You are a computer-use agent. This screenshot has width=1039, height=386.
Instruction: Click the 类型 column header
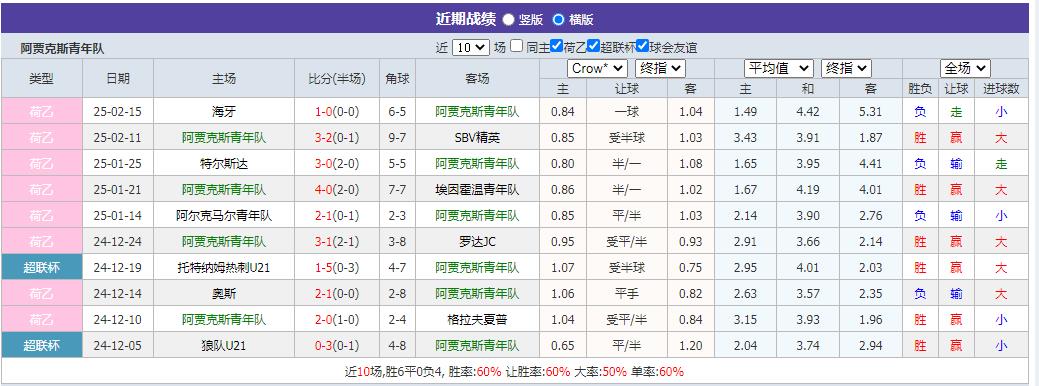[x=42, y=78]
